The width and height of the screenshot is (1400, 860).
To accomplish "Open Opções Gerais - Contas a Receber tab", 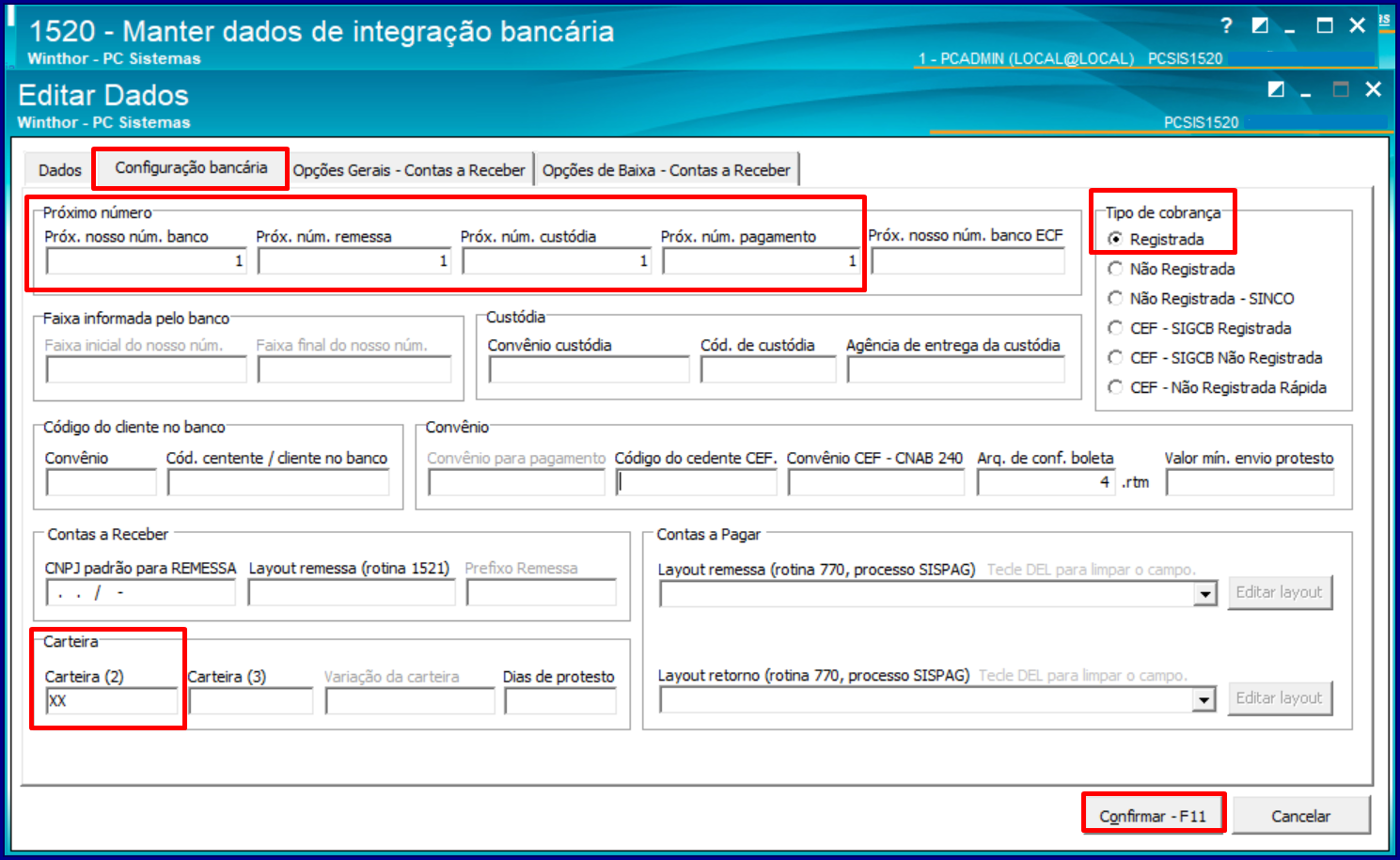I will pyautogui.click(x=409, y=170).
